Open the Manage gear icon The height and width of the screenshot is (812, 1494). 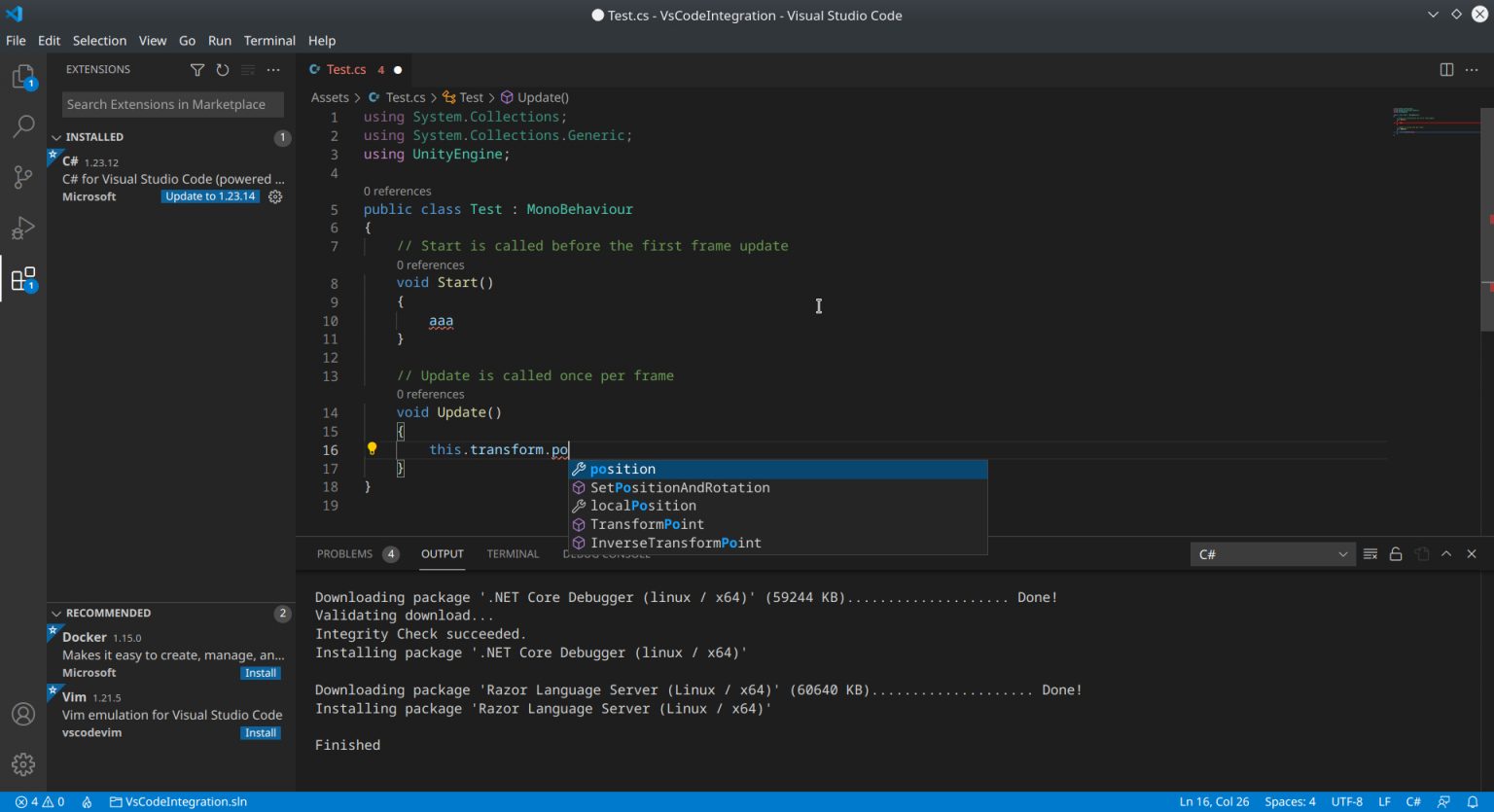coord(23,764)
